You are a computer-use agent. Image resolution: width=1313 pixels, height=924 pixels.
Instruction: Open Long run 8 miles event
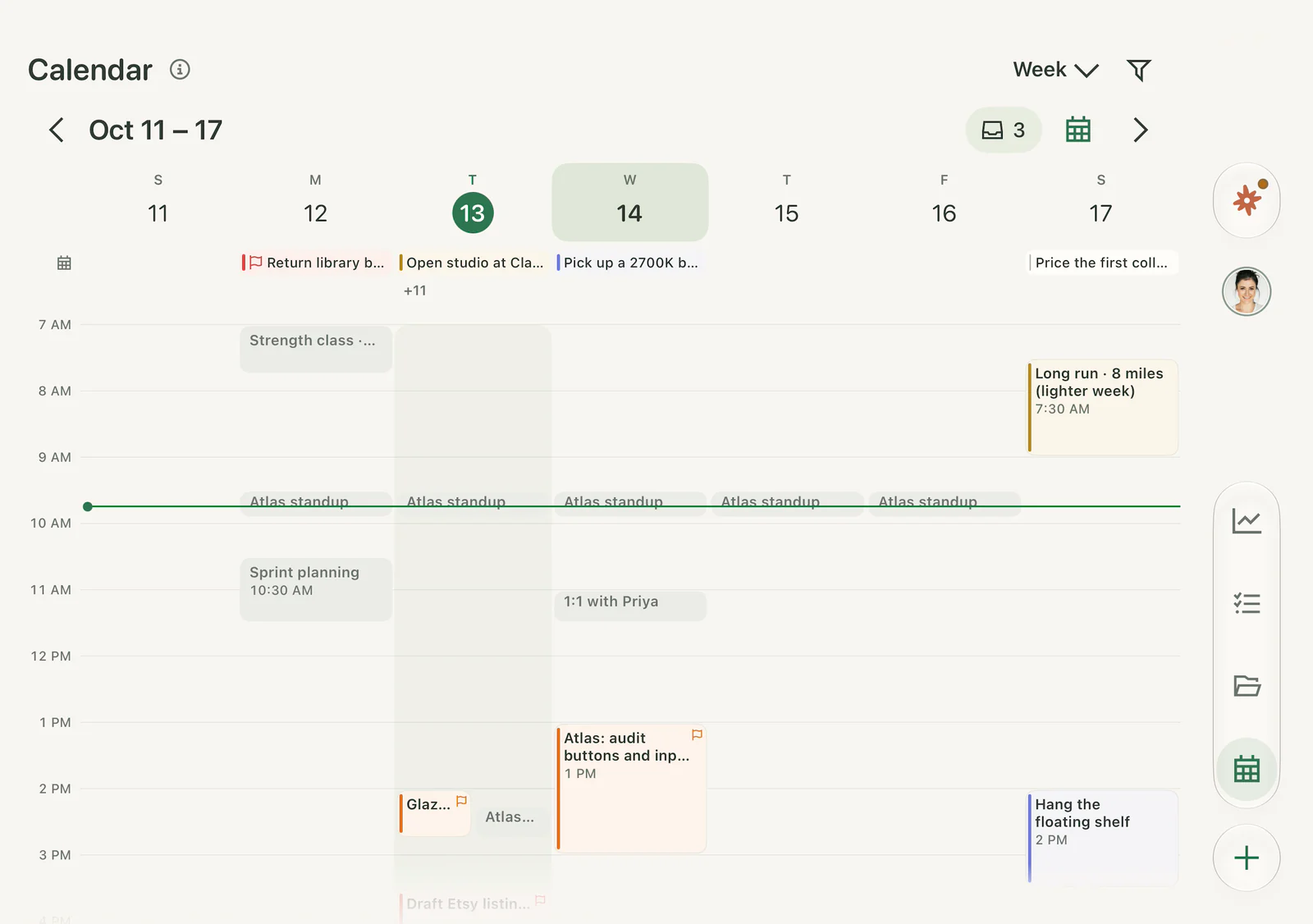[x=1102, y=407]
